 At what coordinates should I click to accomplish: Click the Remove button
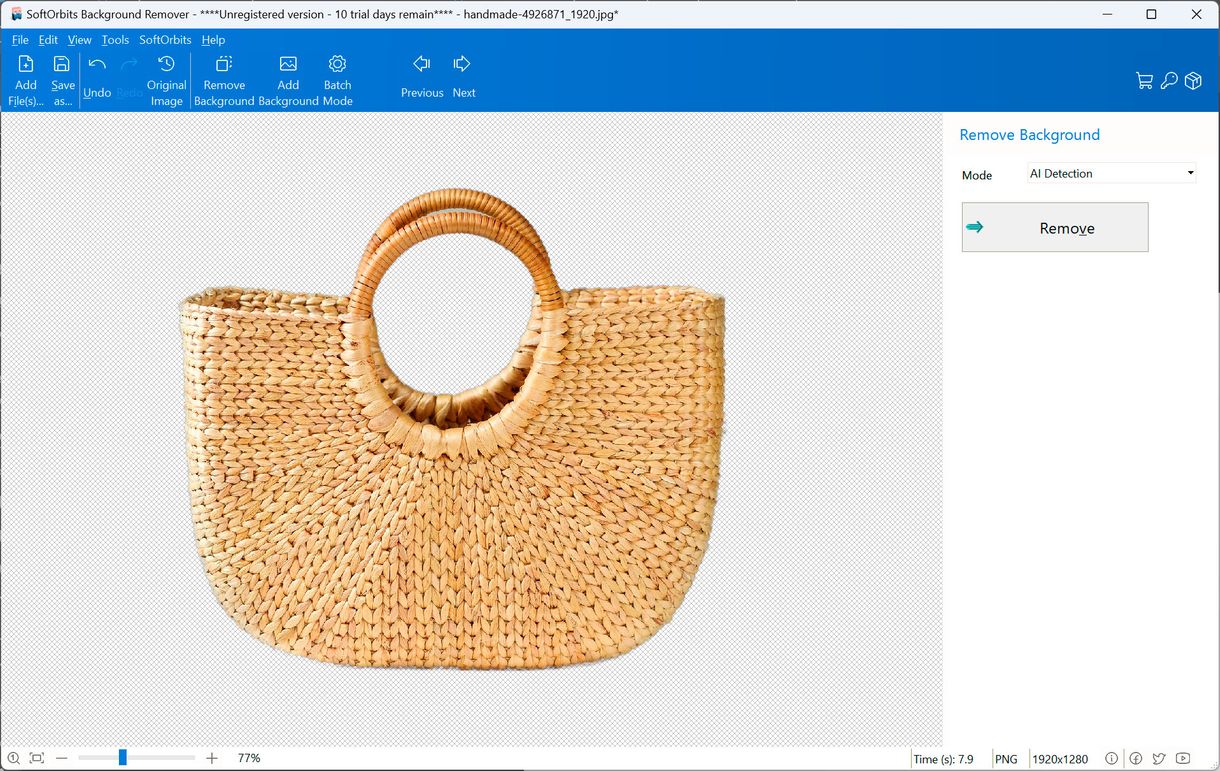point(1055,227)
